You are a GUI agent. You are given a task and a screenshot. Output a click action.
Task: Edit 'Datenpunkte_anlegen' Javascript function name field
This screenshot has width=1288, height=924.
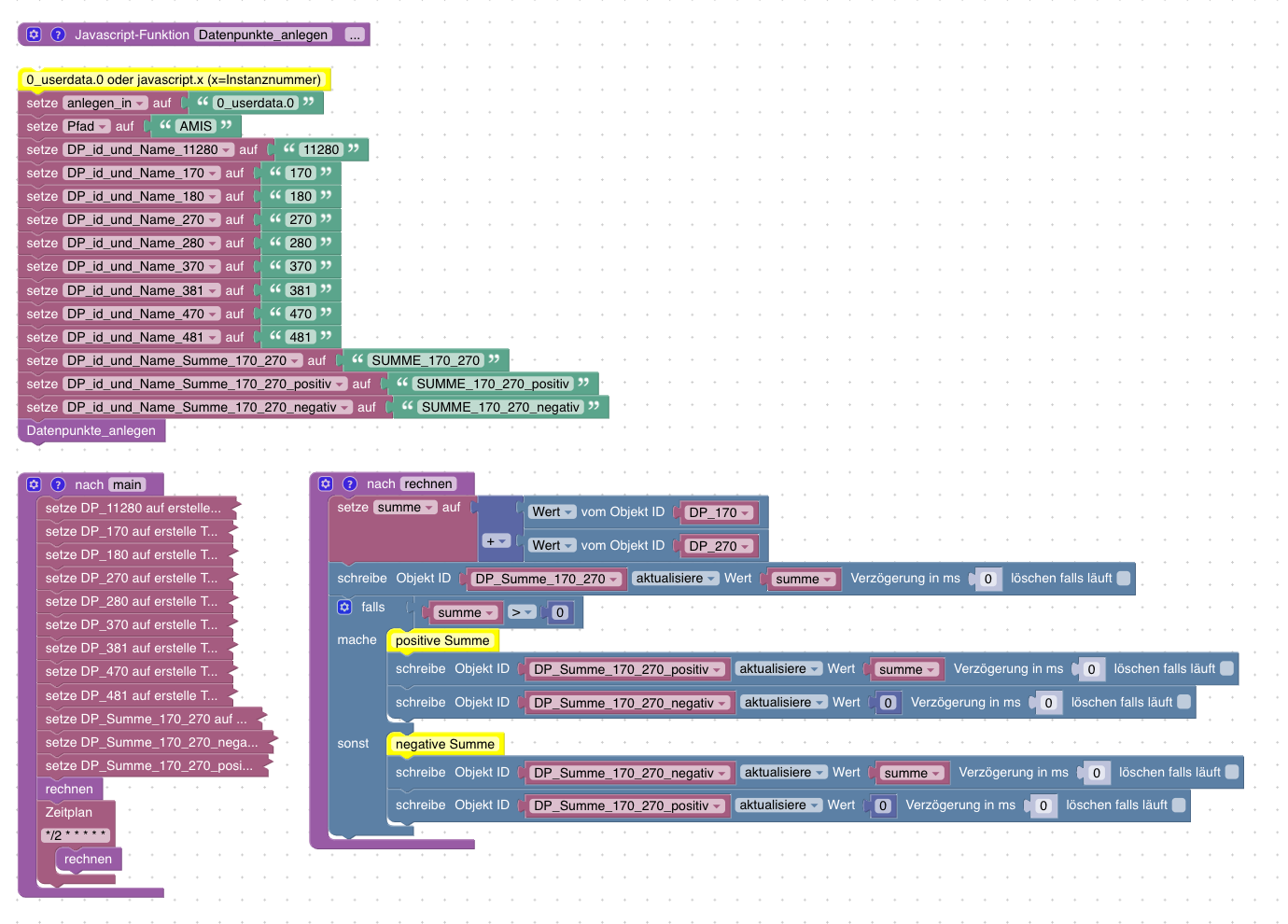click(263, 35)
